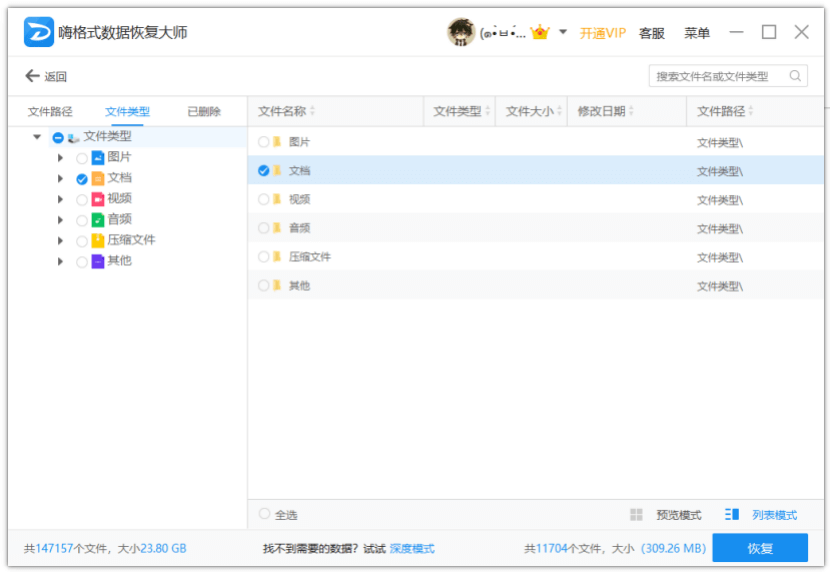Image resolution: width=832 pixels, height=574 pixels.
Task: Switch to the 文件路径 tab
Action: tap(50, 112)
